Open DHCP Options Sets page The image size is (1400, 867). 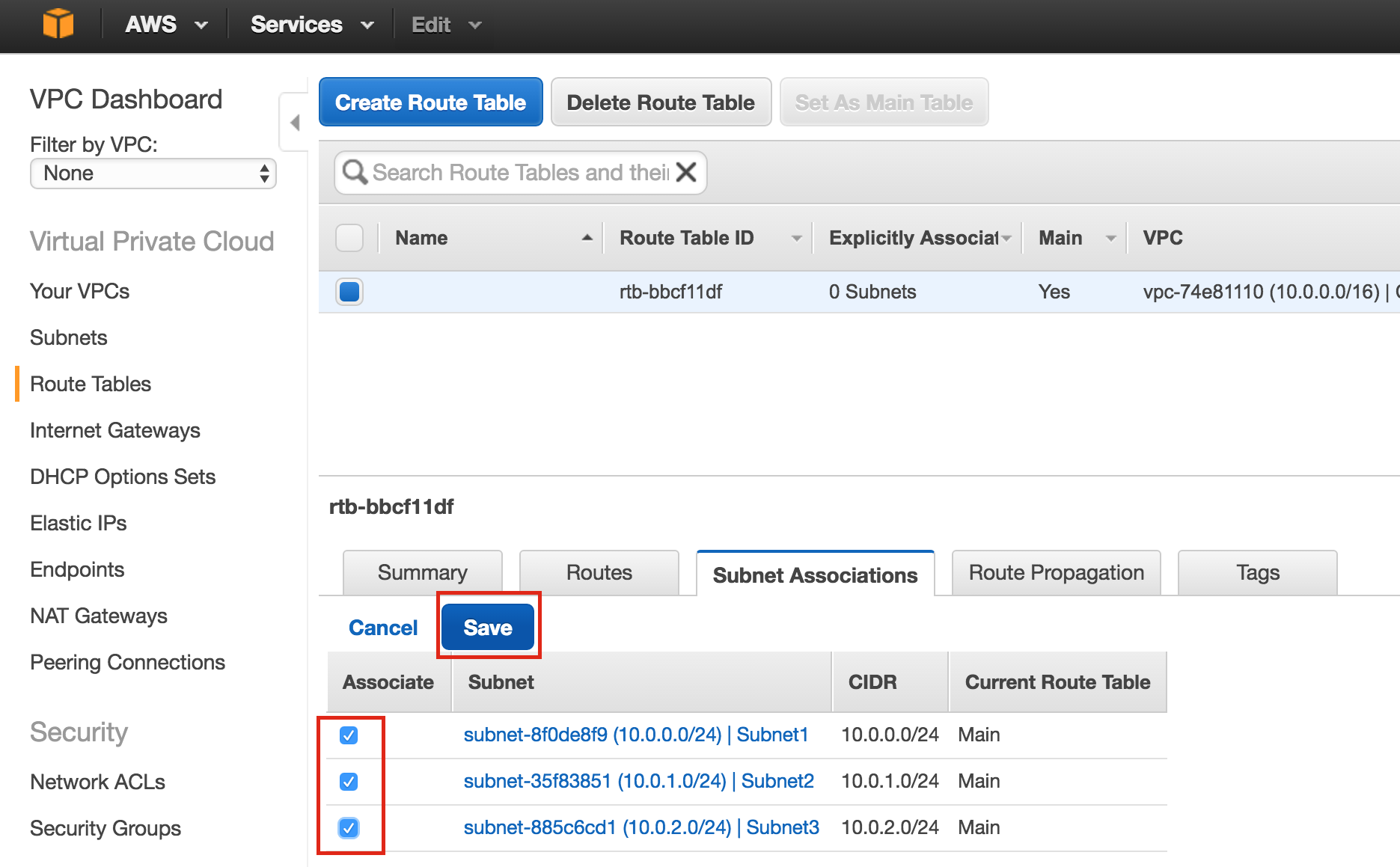coord(123,477)
